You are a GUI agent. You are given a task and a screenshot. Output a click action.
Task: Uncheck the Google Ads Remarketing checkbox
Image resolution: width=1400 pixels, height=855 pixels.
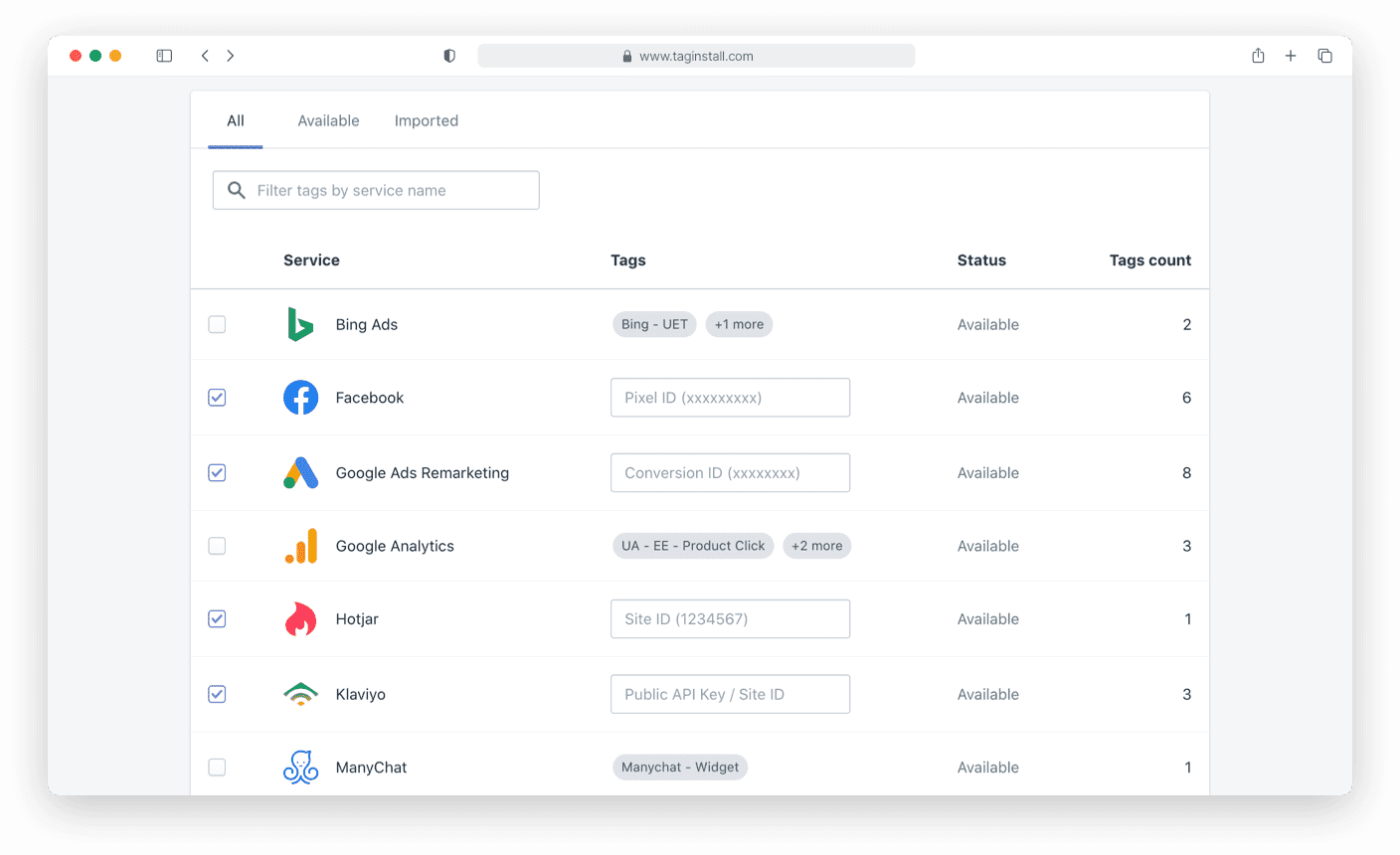coord(217,473)
